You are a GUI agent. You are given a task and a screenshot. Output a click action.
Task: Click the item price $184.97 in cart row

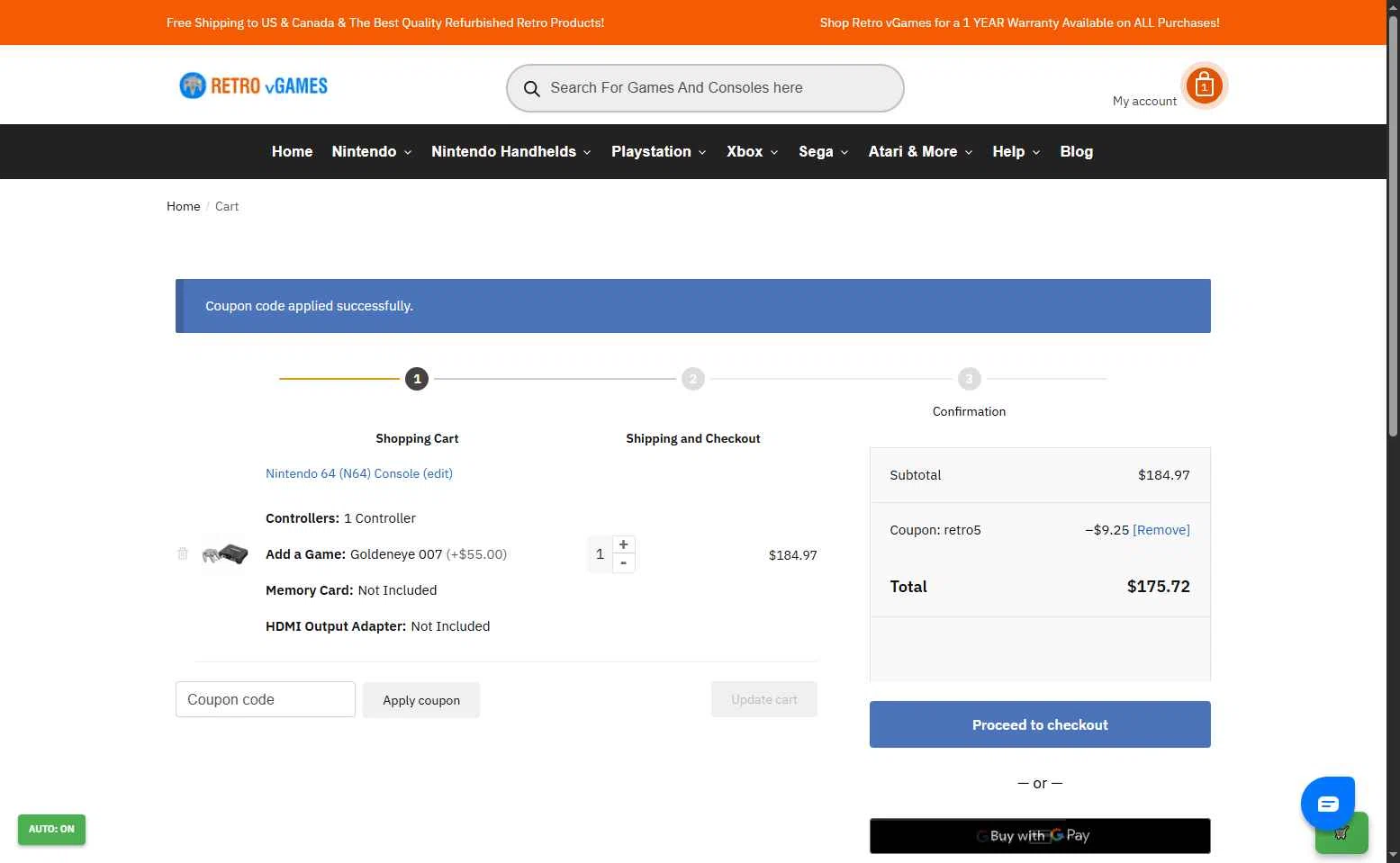[793, 555]
